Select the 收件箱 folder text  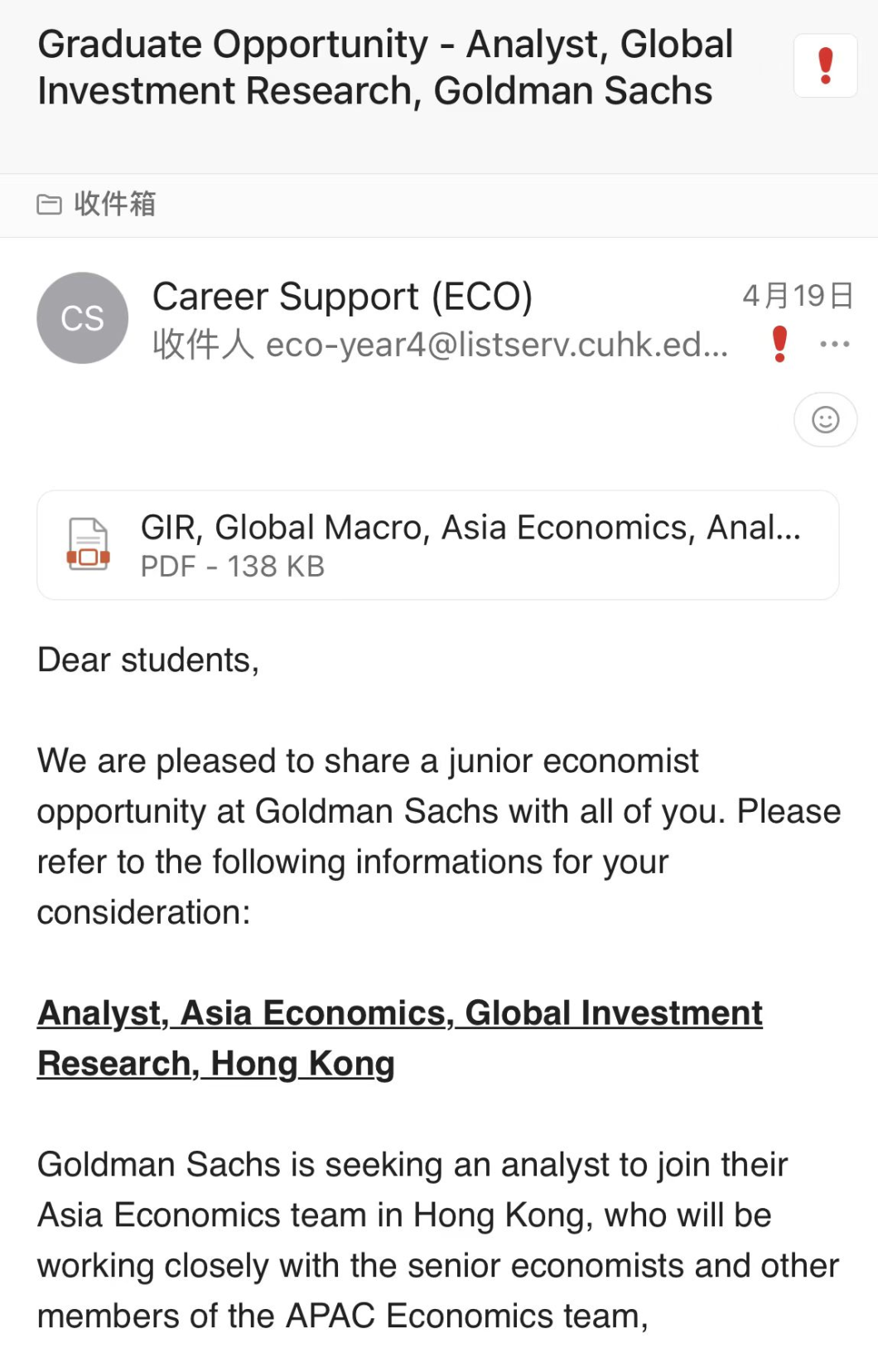click(x=114, y=204)
